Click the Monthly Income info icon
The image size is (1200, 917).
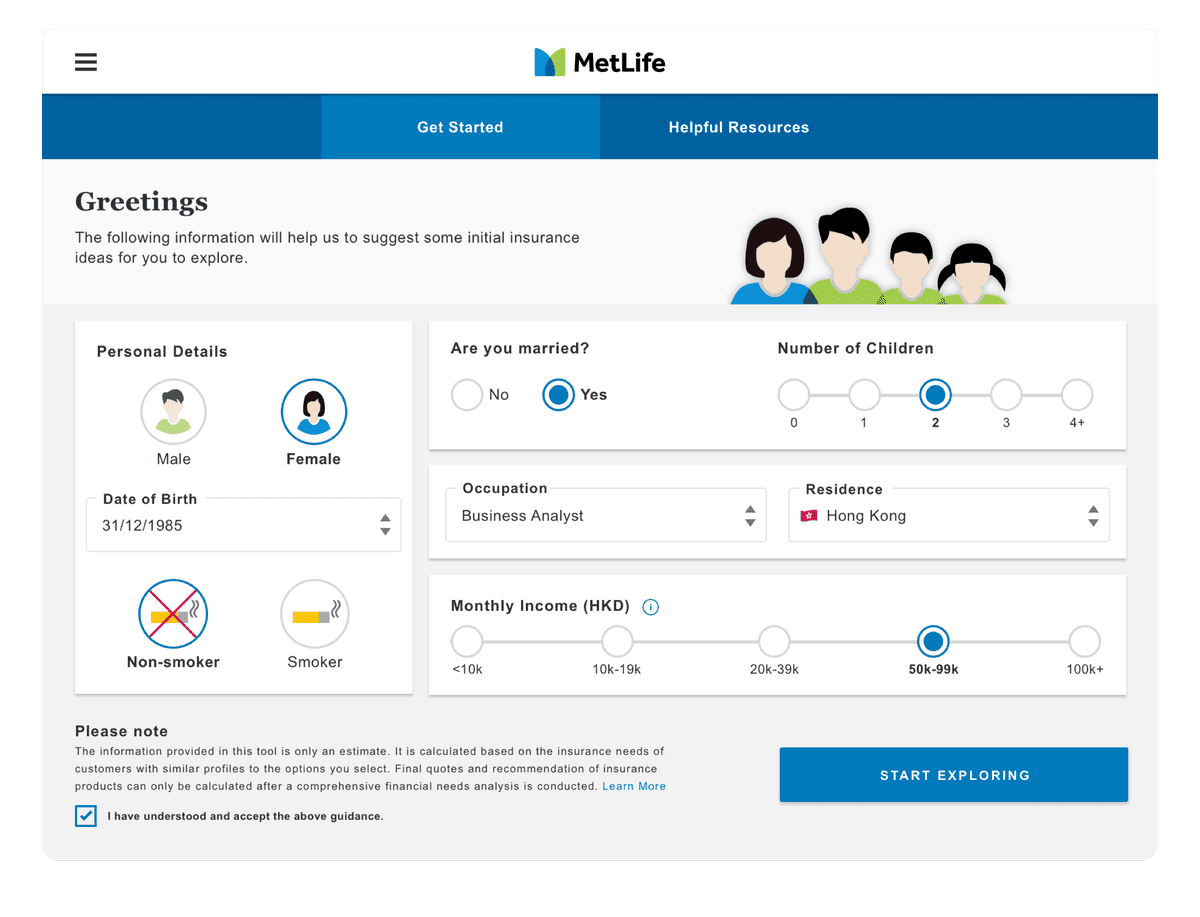[x=650, y=607]
